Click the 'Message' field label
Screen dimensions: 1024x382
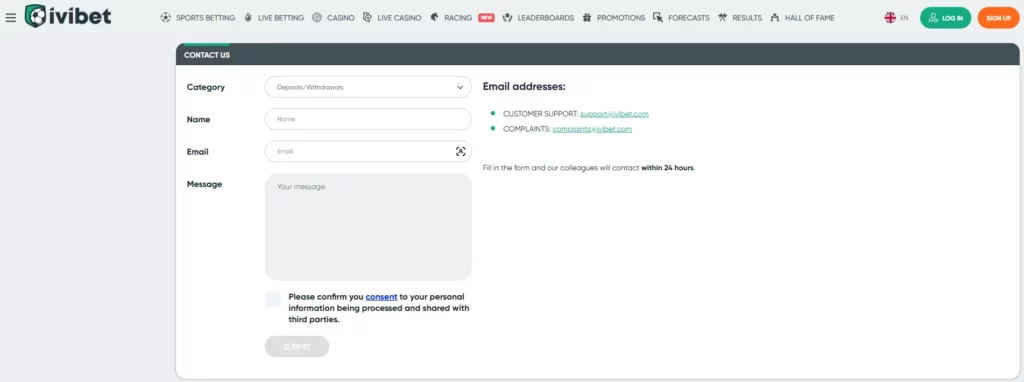click(x=204, y=184)
